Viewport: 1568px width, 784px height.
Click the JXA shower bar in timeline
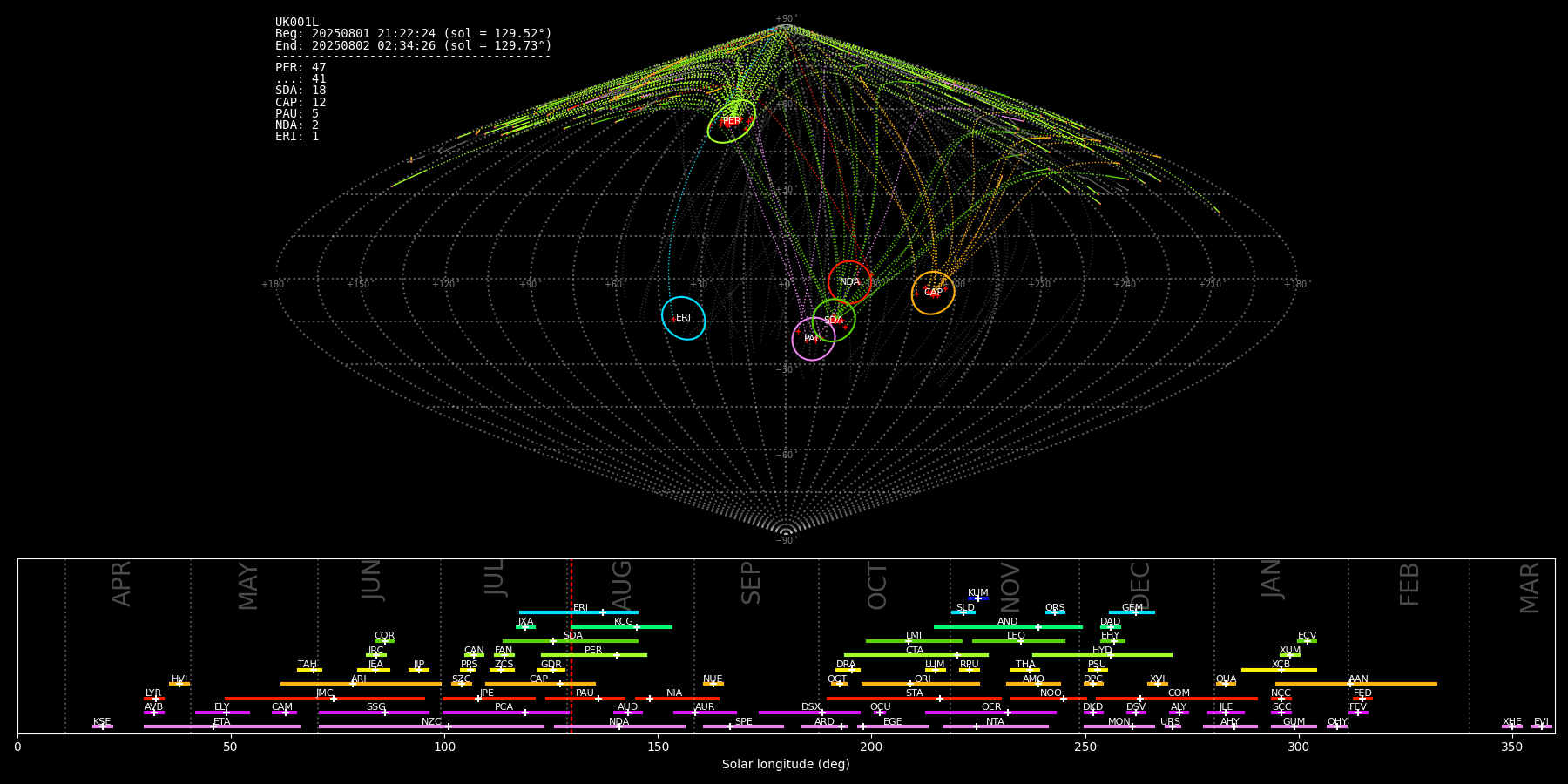(x=525, y=627)
